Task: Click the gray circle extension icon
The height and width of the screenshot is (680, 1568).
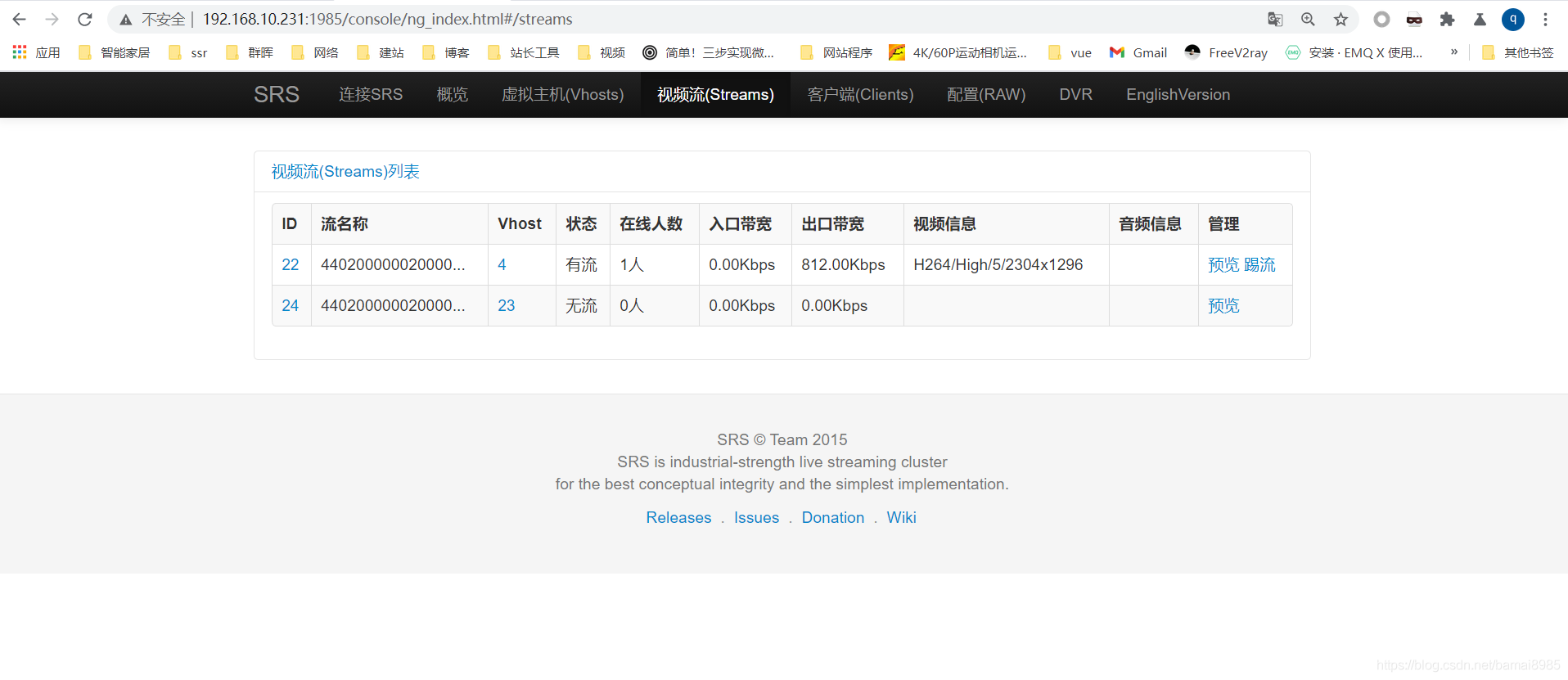Action: click(x=1381, y=19)
